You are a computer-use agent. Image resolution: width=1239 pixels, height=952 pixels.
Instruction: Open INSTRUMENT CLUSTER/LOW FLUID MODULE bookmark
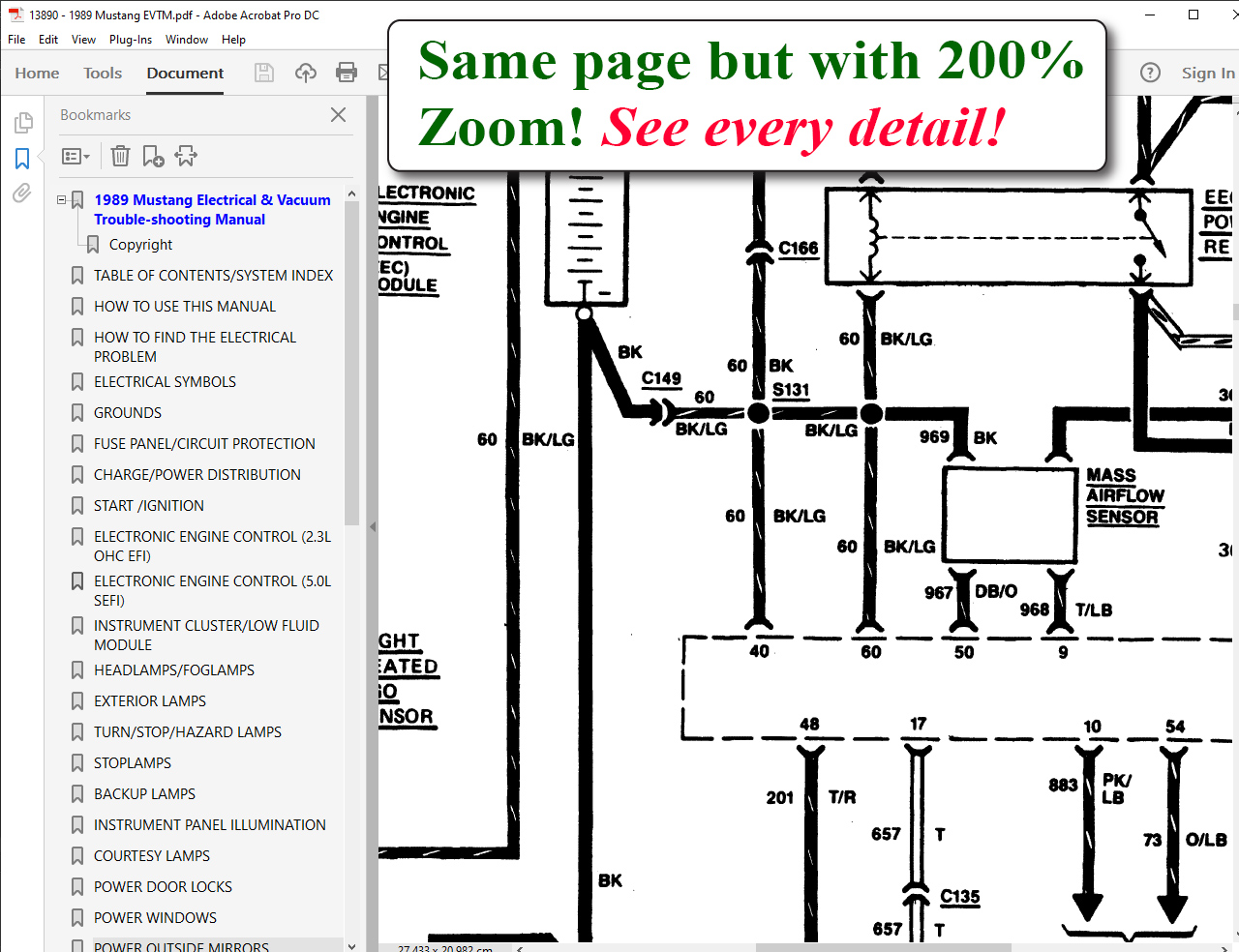(x=206, y=635)
